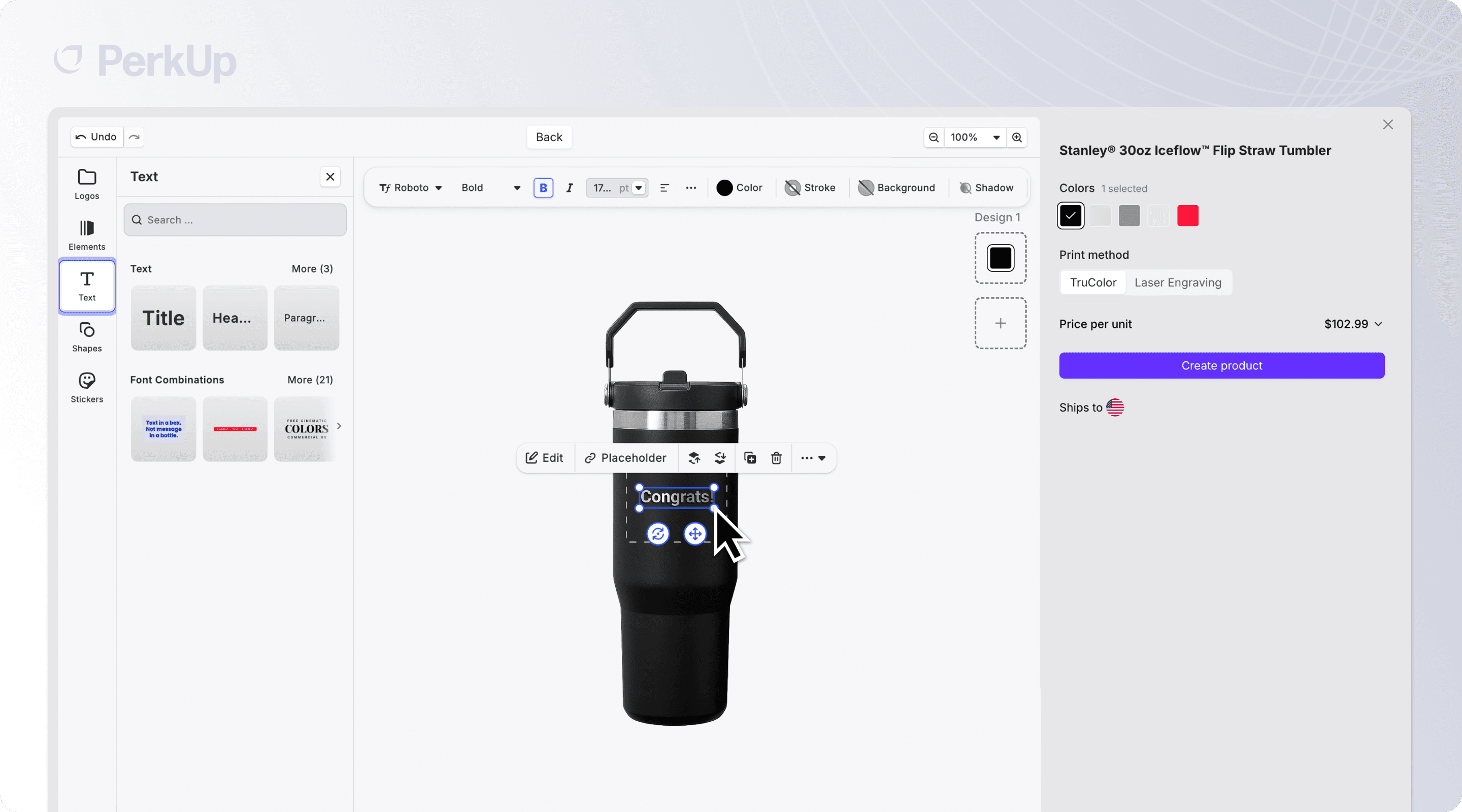Viewport: 1462px width, 812px height.
Task: Open the Logos panel
Action: [x=87, y=184]
